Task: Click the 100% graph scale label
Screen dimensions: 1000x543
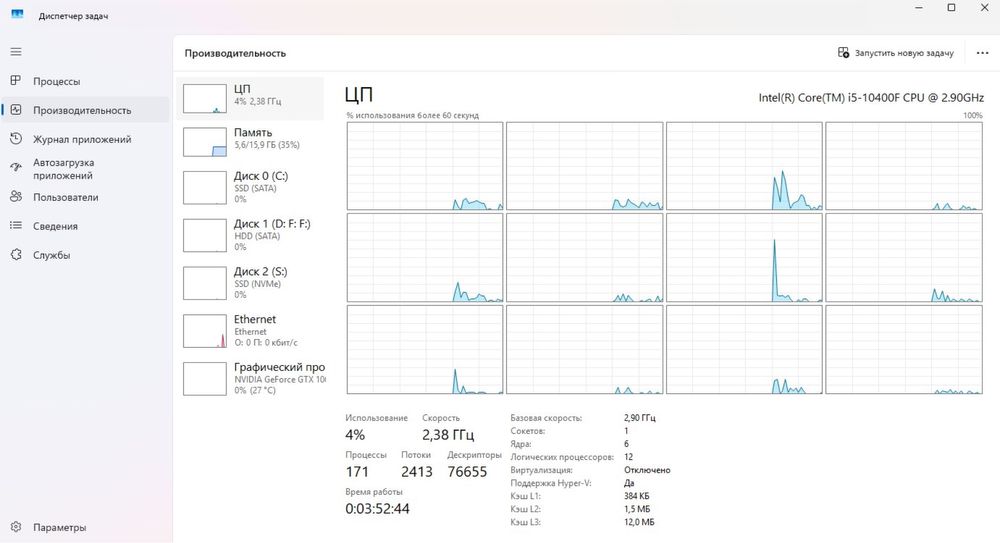Action: 973,115
